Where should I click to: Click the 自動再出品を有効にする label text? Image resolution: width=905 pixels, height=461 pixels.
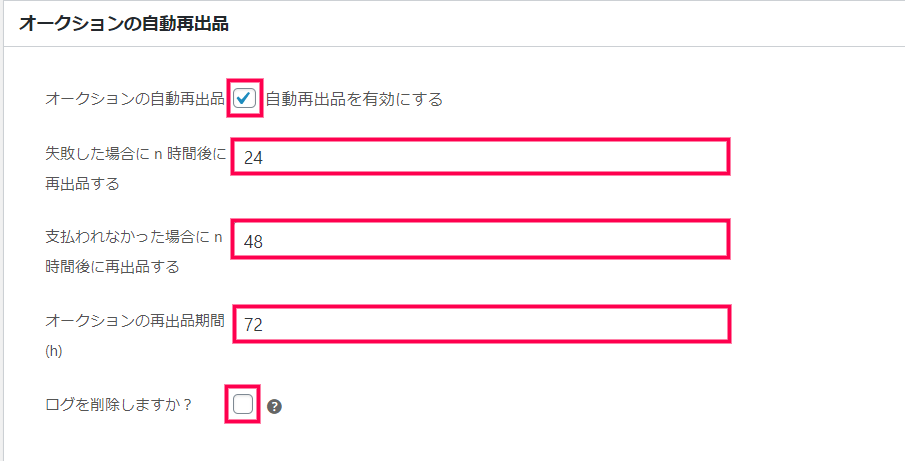coord(354,99)
